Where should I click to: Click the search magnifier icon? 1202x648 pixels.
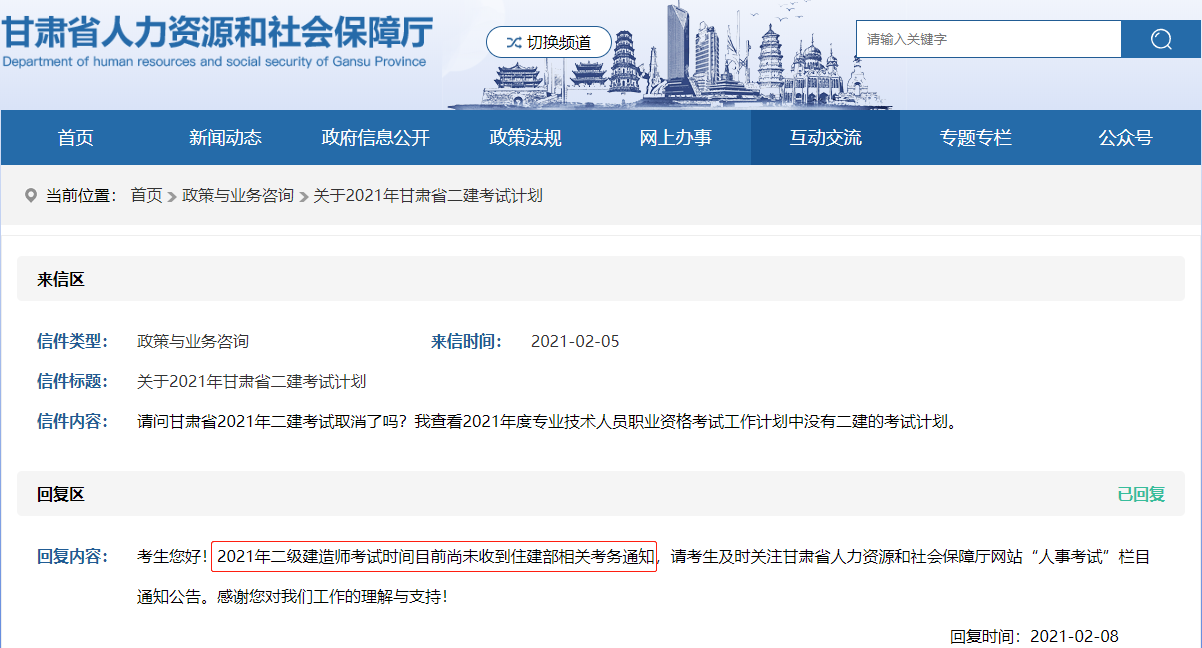[x=1160, y=39]
